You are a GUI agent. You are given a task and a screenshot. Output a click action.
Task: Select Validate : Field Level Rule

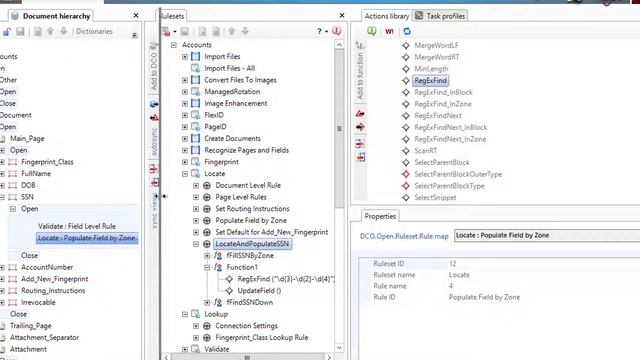coord(77,226)
